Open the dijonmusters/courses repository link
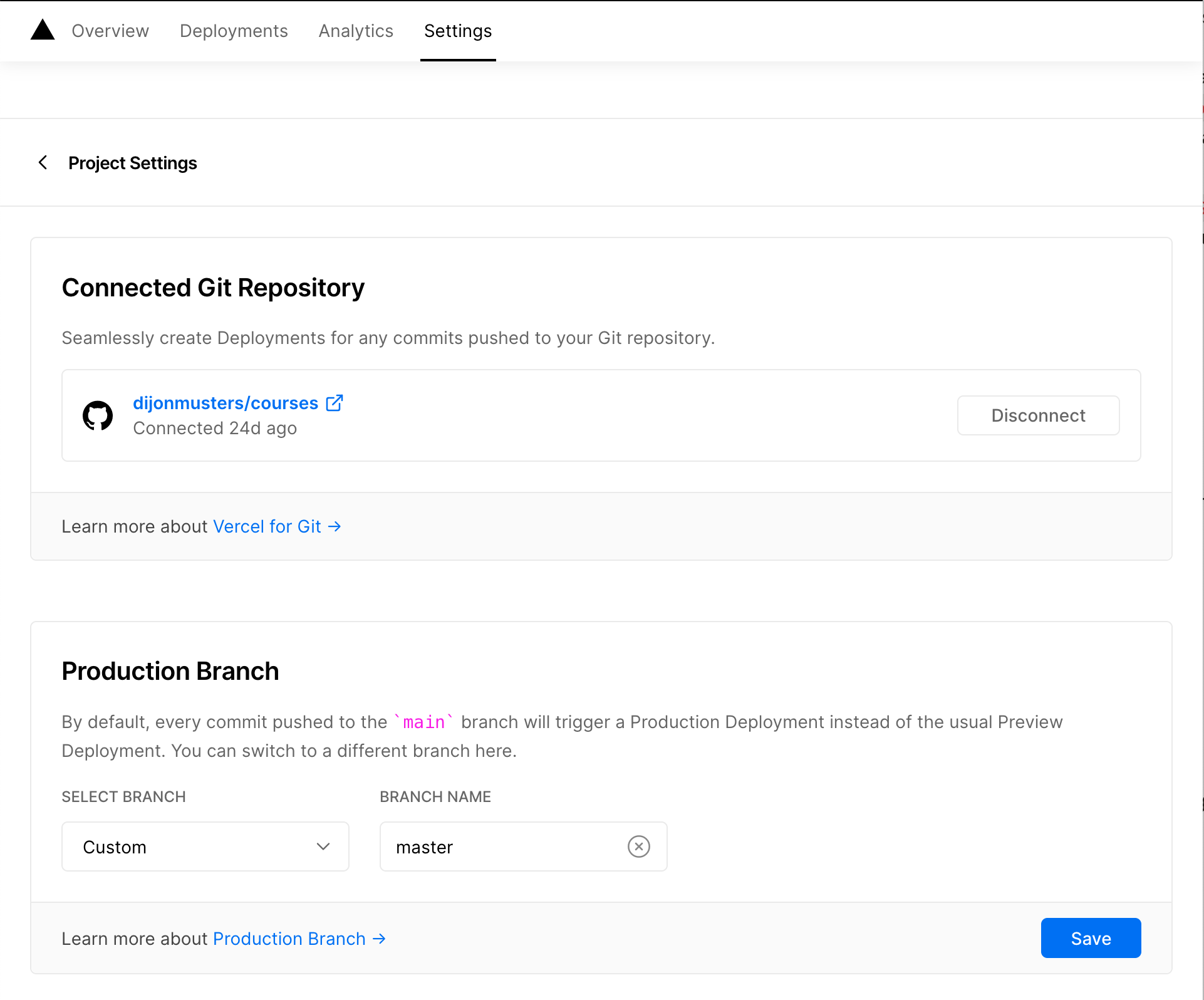 tap(226, 403)
